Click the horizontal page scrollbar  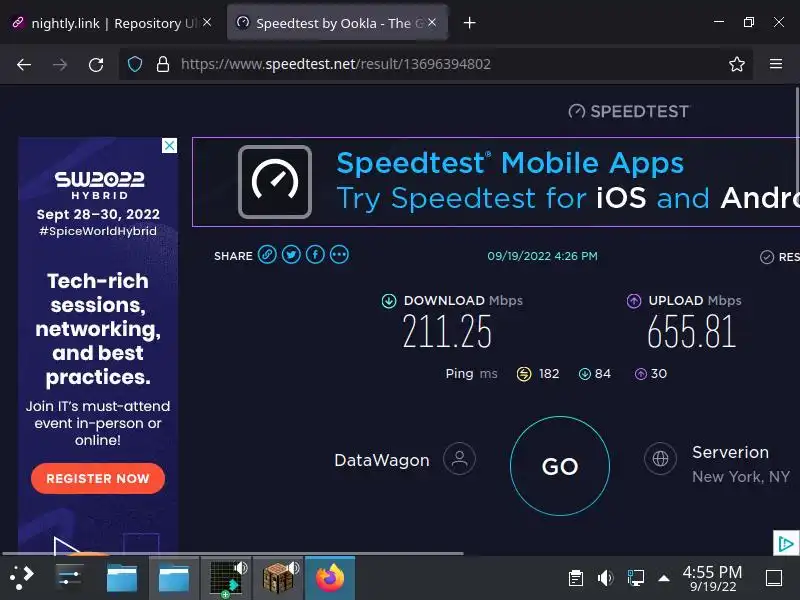pyautogui.click(x=233, y=553)
